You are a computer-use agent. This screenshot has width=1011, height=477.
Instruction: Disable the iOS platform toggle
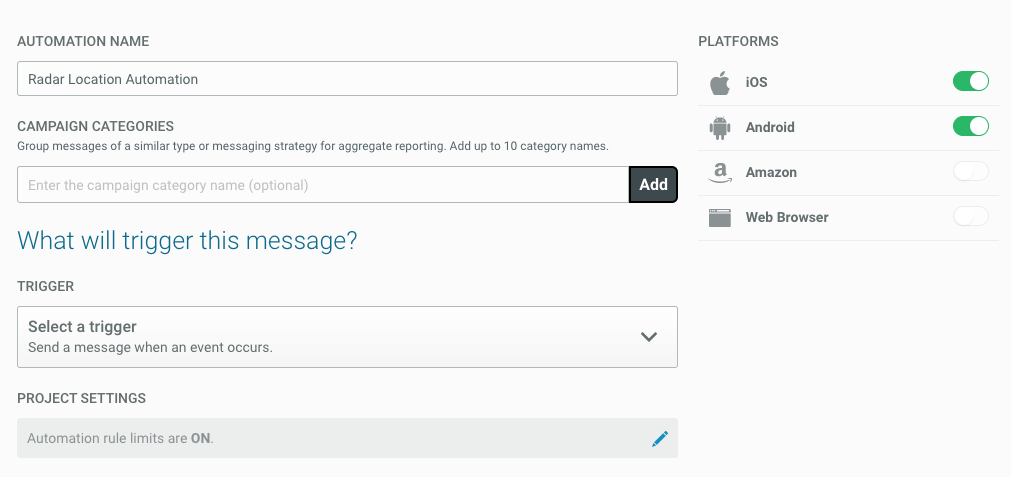coord(970,82)
